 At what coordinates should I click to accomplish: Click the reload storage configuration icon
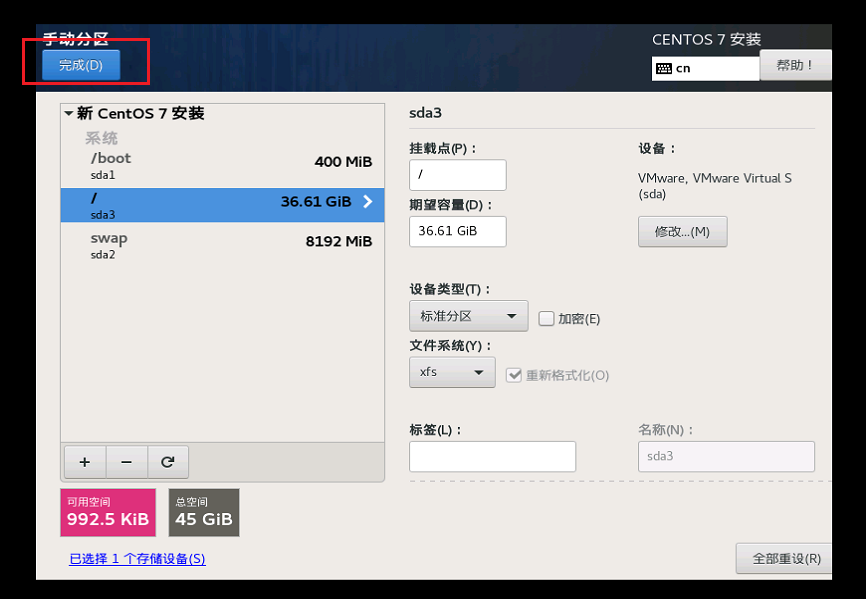[x=168, y=462]
